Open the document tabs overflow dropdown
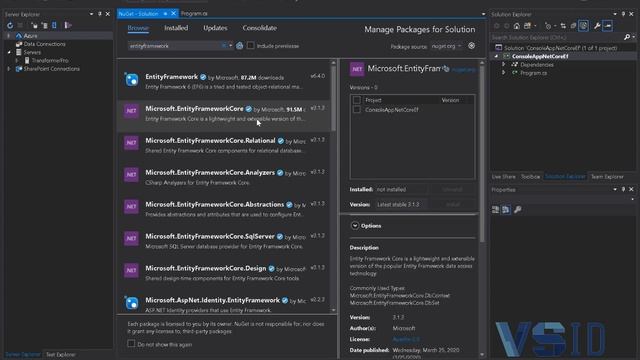Viewport: 640px width, 360px height. click(x=483, y=14)
